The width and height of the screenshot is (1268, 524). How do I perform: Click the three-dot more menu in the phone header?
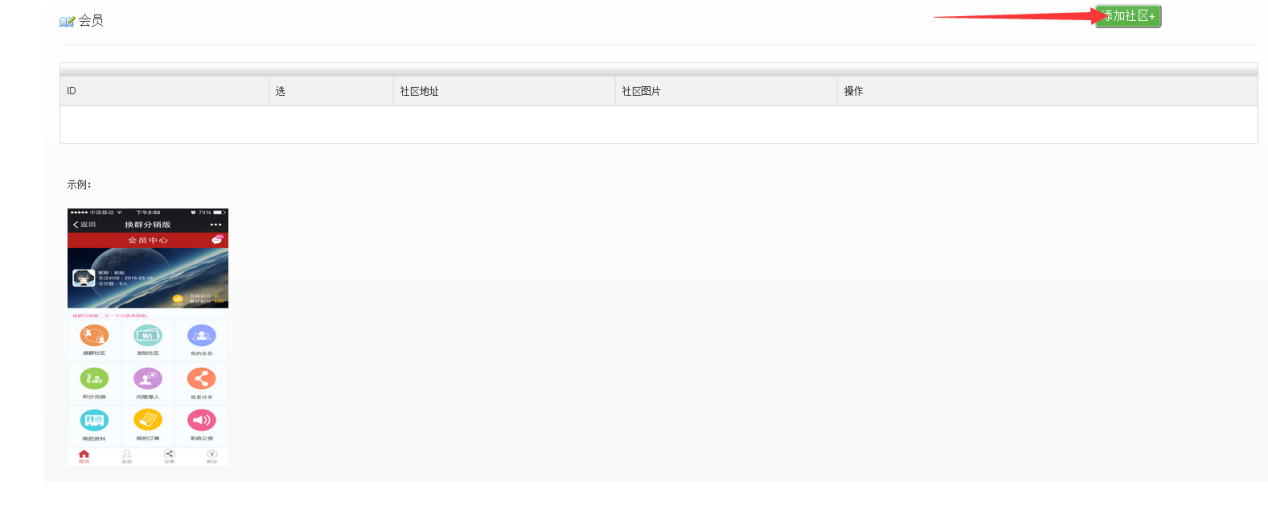[215, 224]
